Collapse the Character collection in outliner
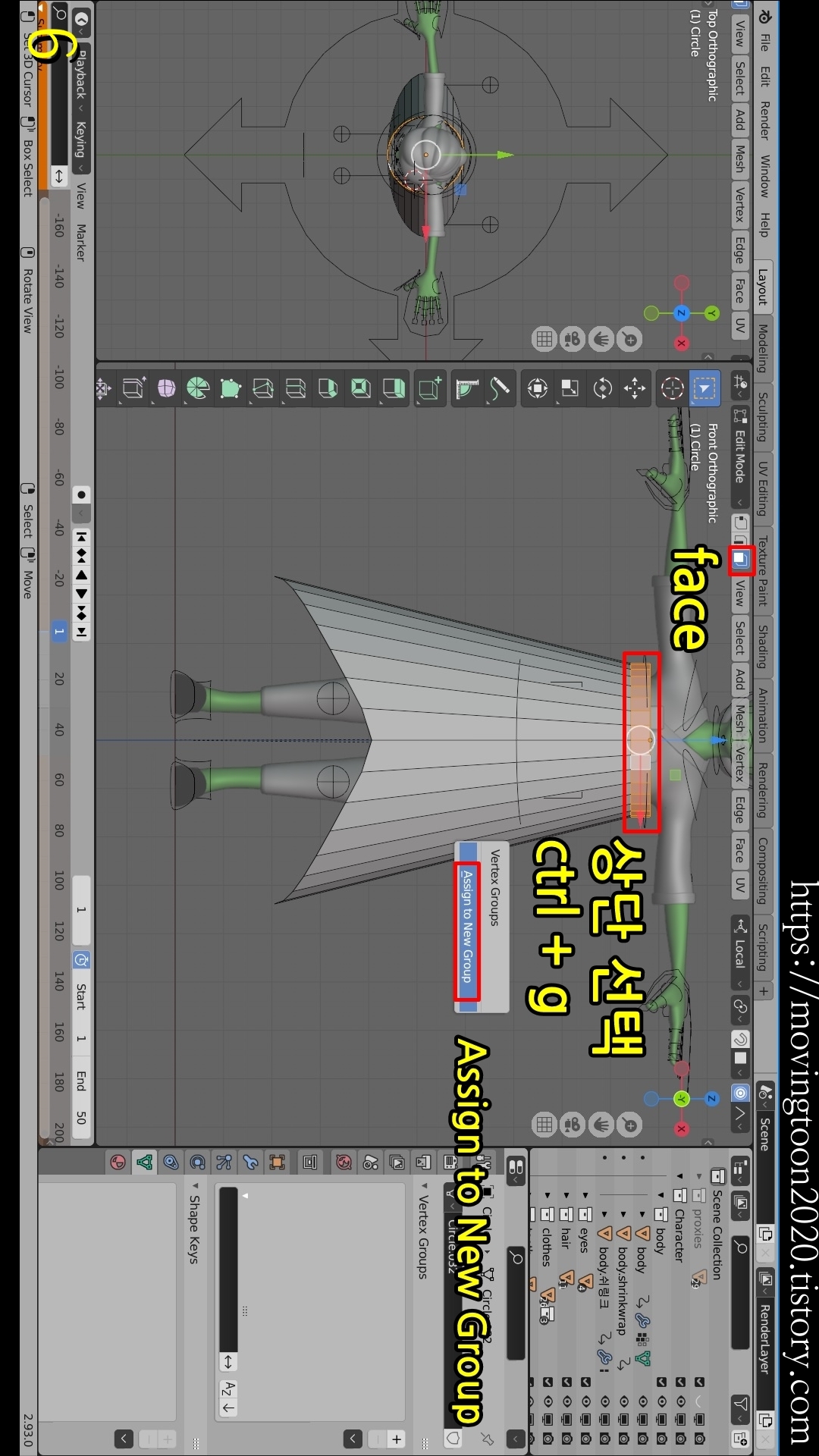 pos(679,1176)
